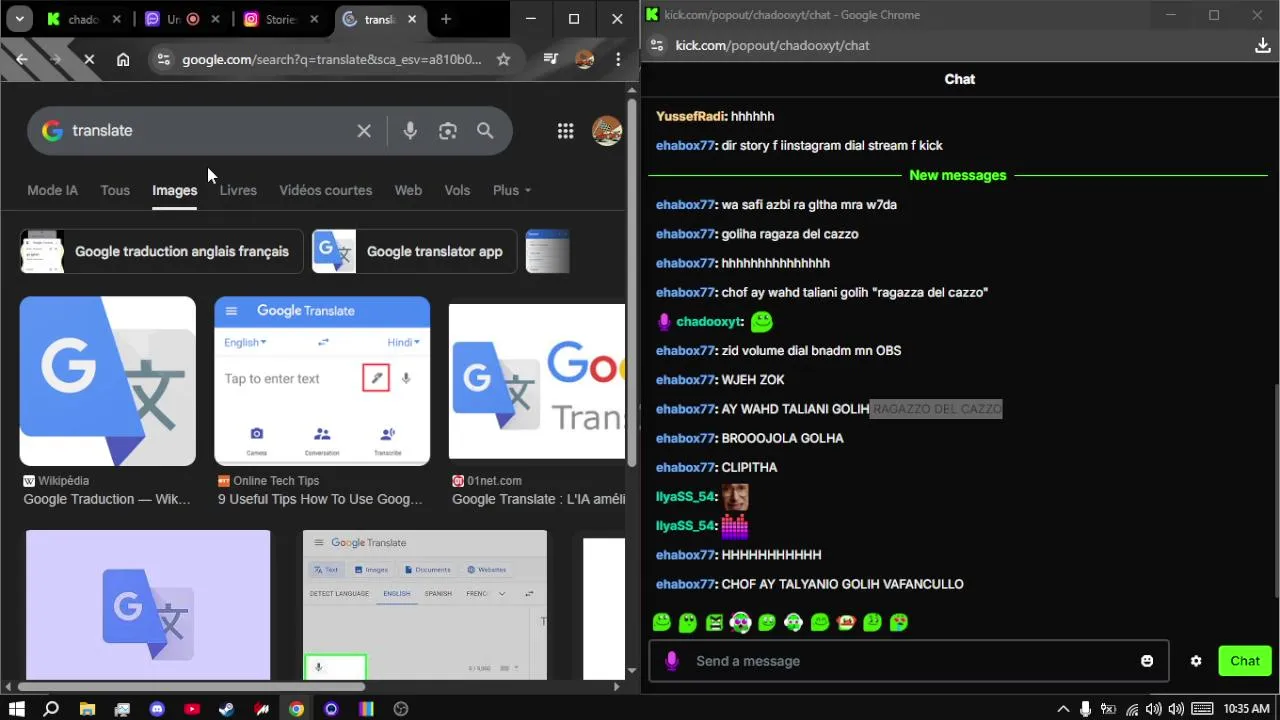
Task: Select the Livres search tab
Action: point(238,190)
